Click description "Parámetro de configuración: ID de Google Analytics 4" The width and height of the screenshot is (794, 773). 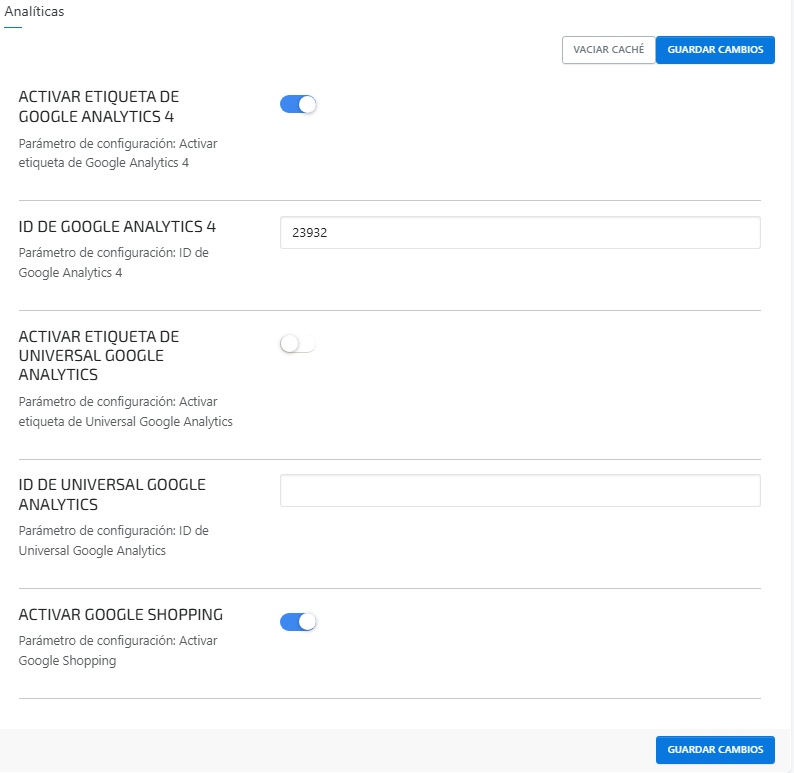113,263
